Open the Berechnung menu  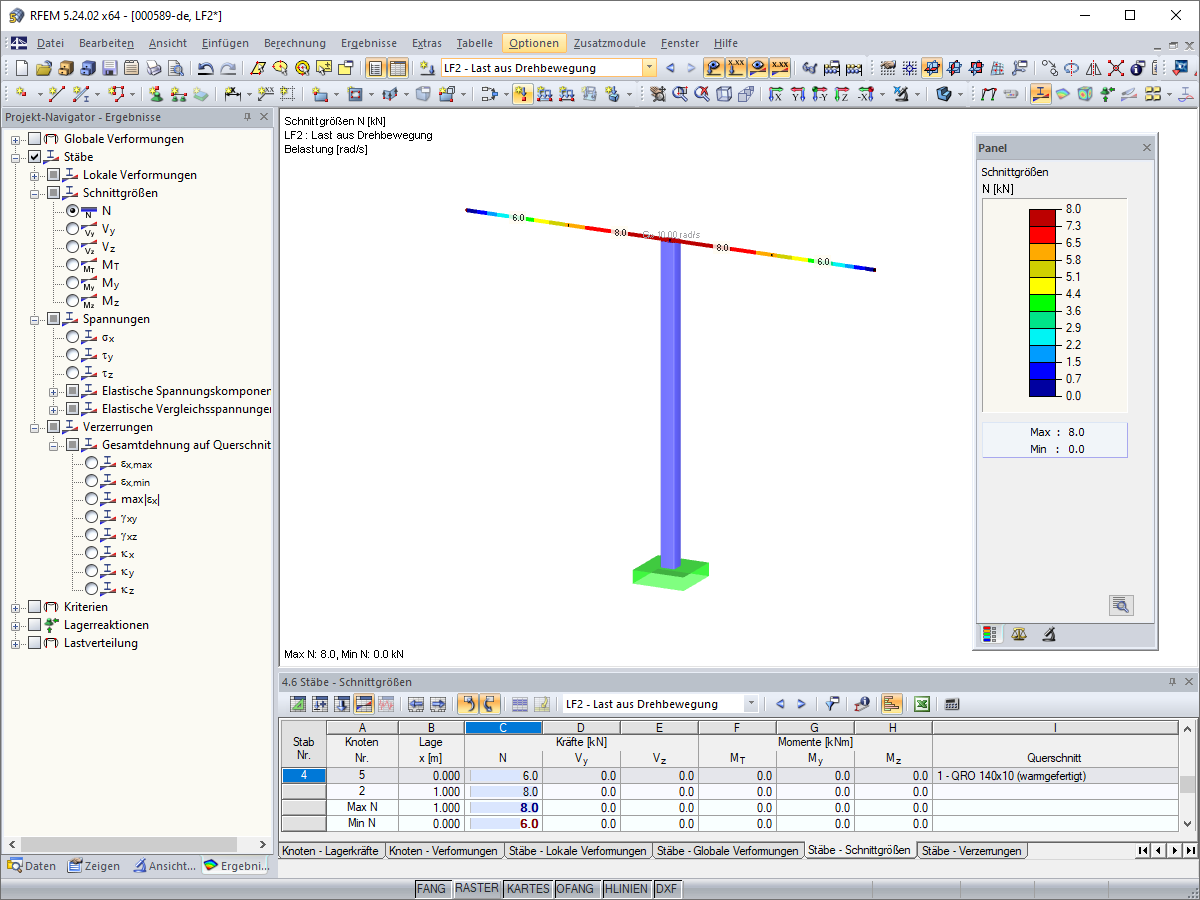pyautogui.click(x=295, y=43)
